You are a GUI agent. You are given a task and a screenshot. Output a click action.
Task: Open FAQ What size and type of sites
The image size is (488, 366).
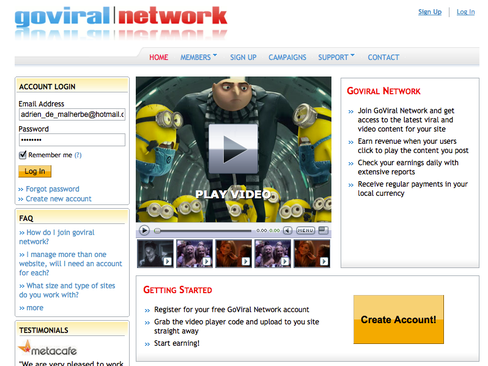[67, 290]
